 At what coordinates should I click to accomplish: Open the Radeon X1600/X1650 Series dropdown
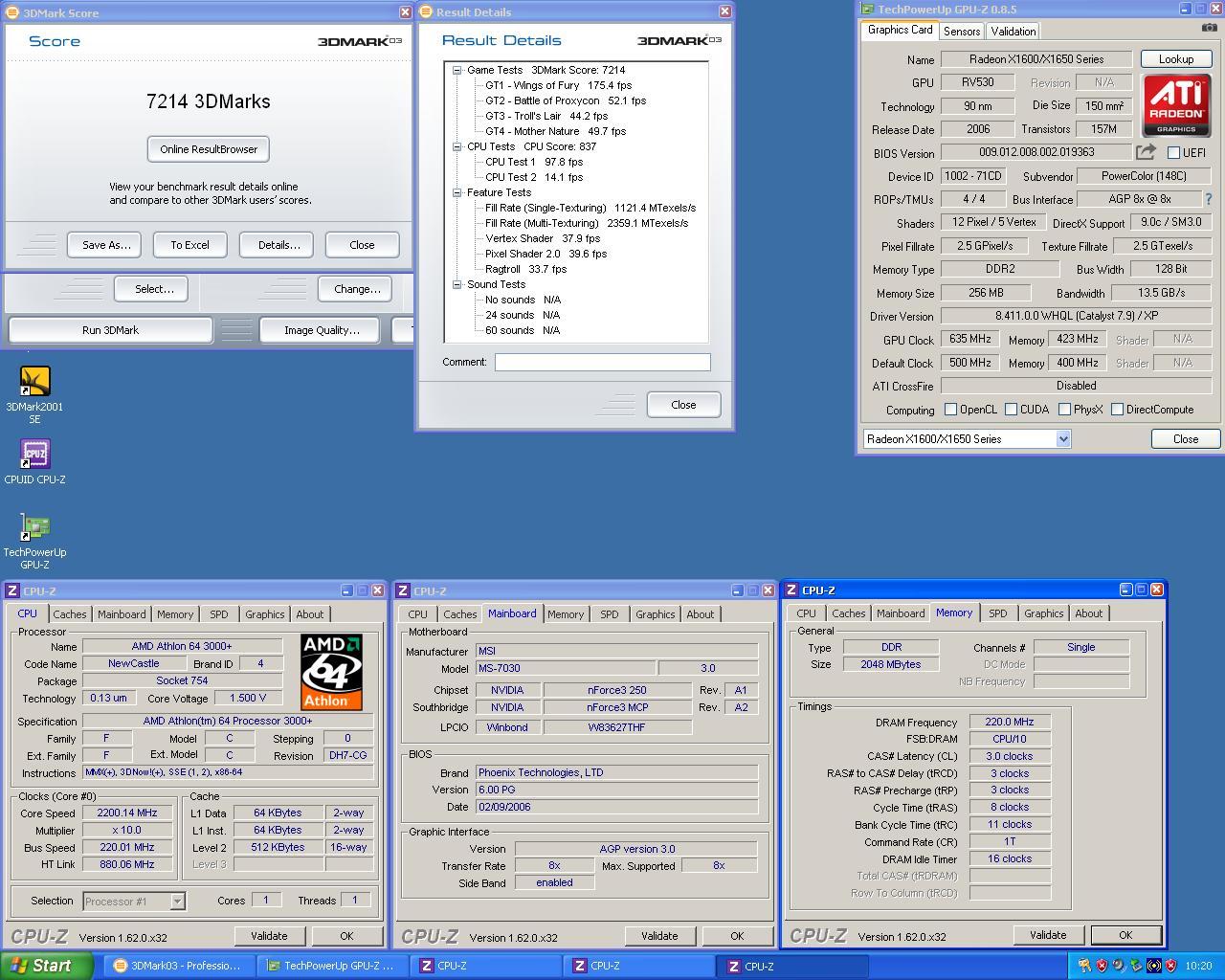[1062, 439]
